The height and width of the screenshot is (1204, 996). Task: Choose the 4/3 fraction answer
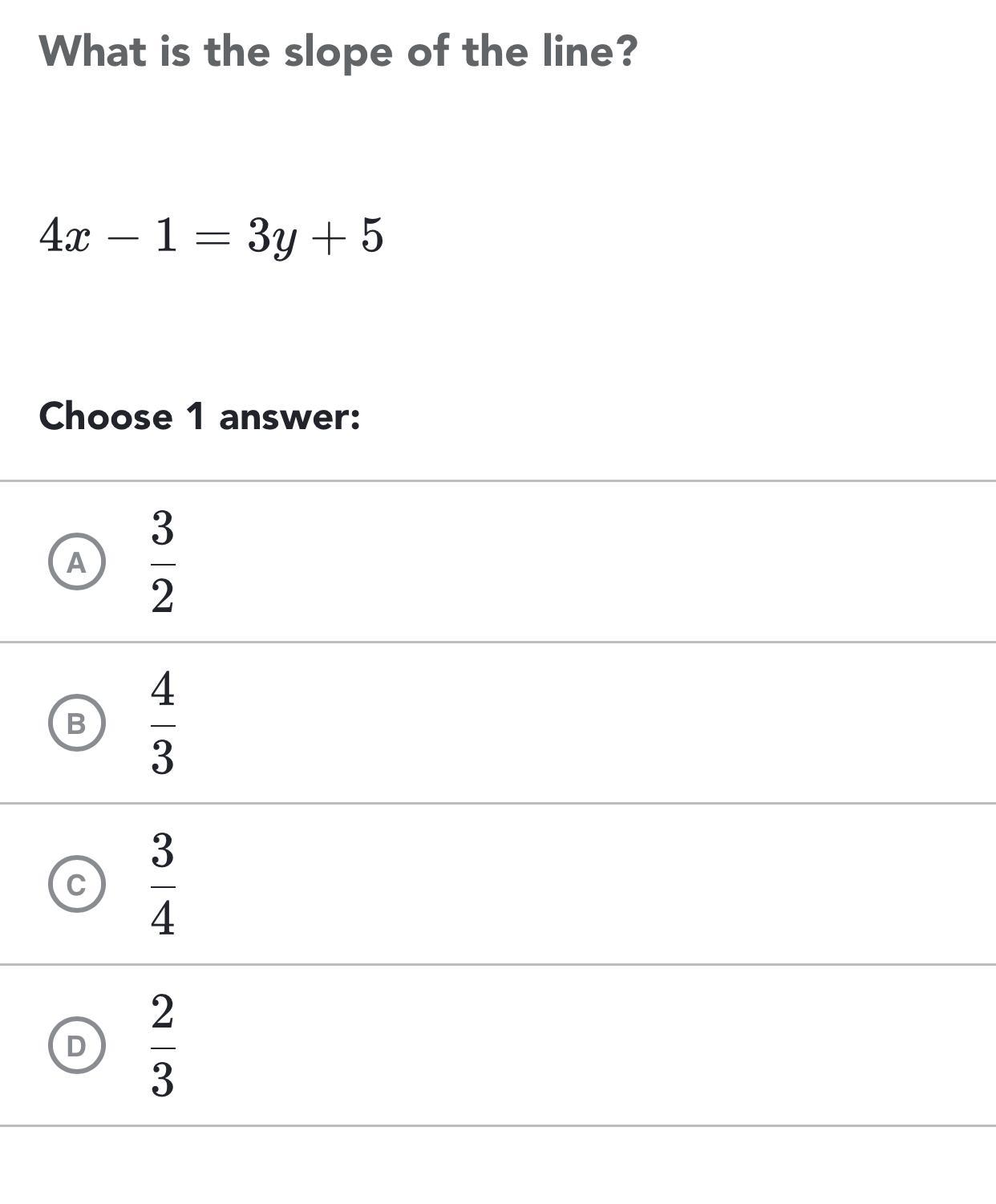(162, 724)
